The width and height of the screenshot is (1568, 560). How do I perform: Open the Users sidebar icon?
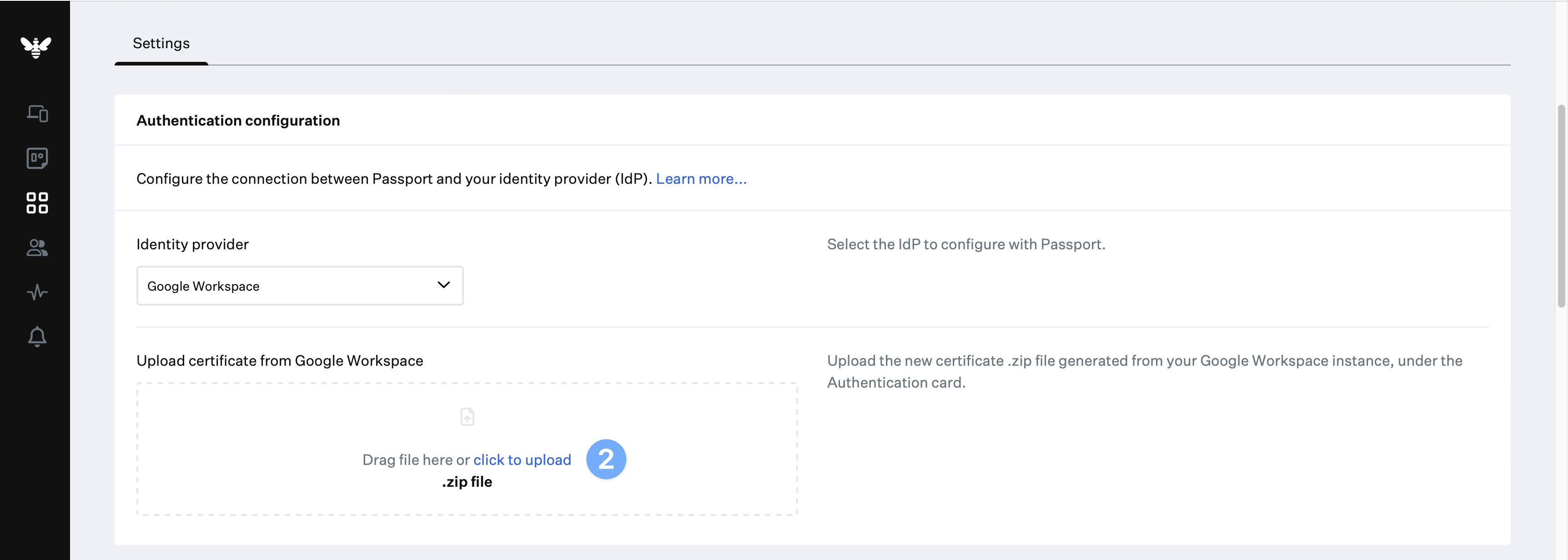point(37,248)
